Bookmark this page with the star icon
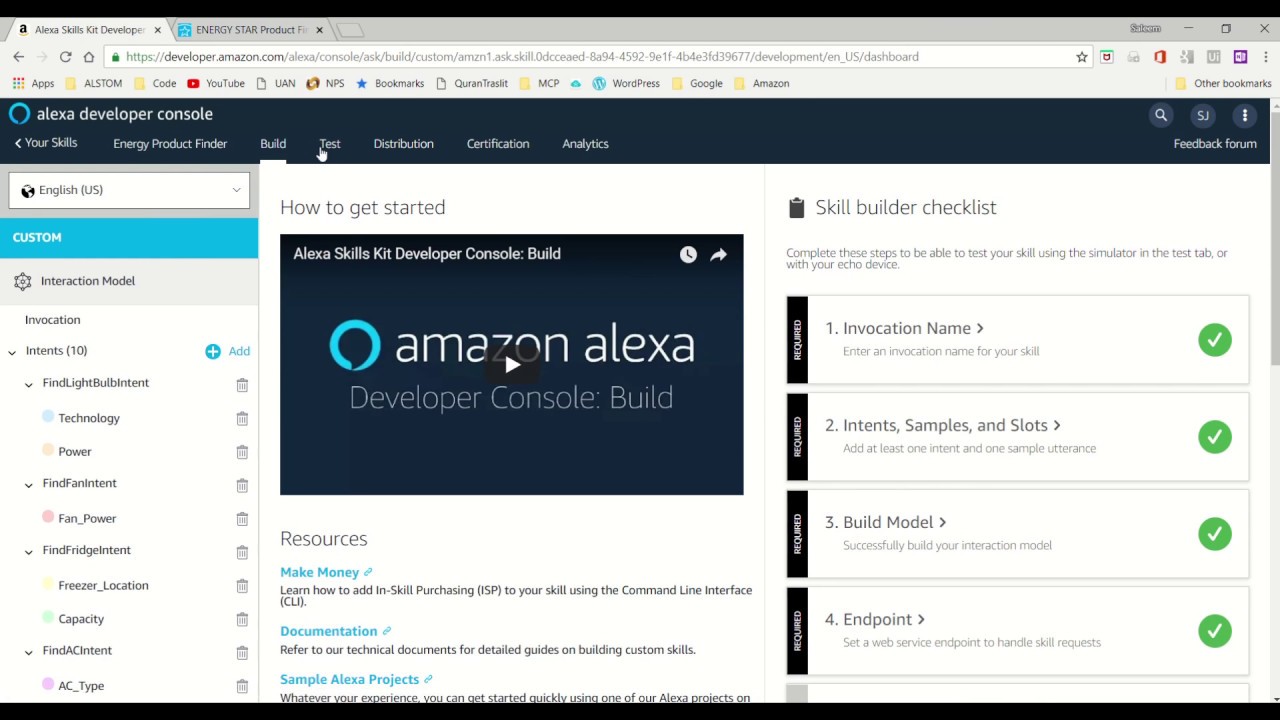 pos(1081,57)
